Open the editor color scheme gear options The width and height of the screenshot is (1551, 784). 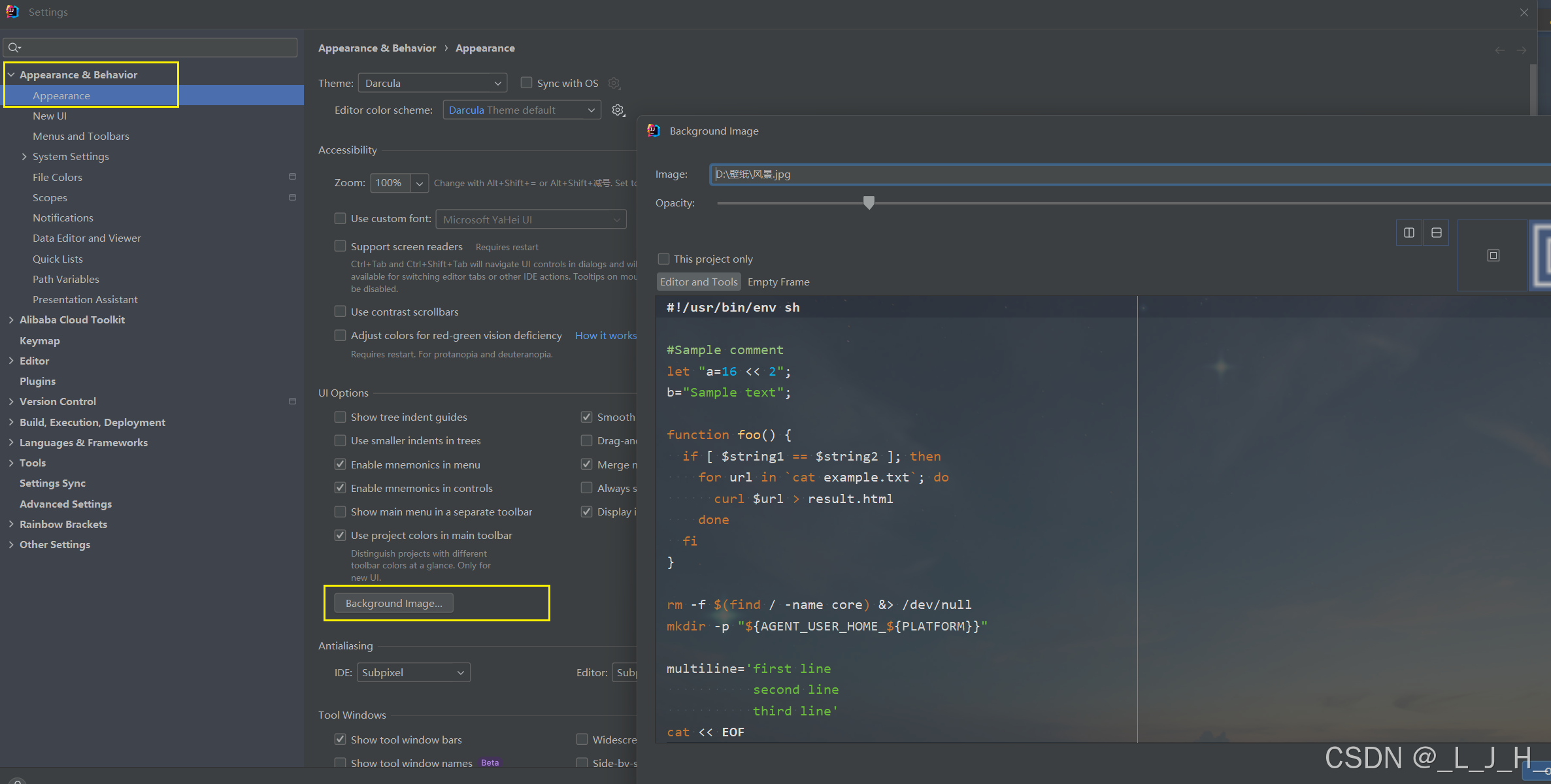click(x=618, y=110)
